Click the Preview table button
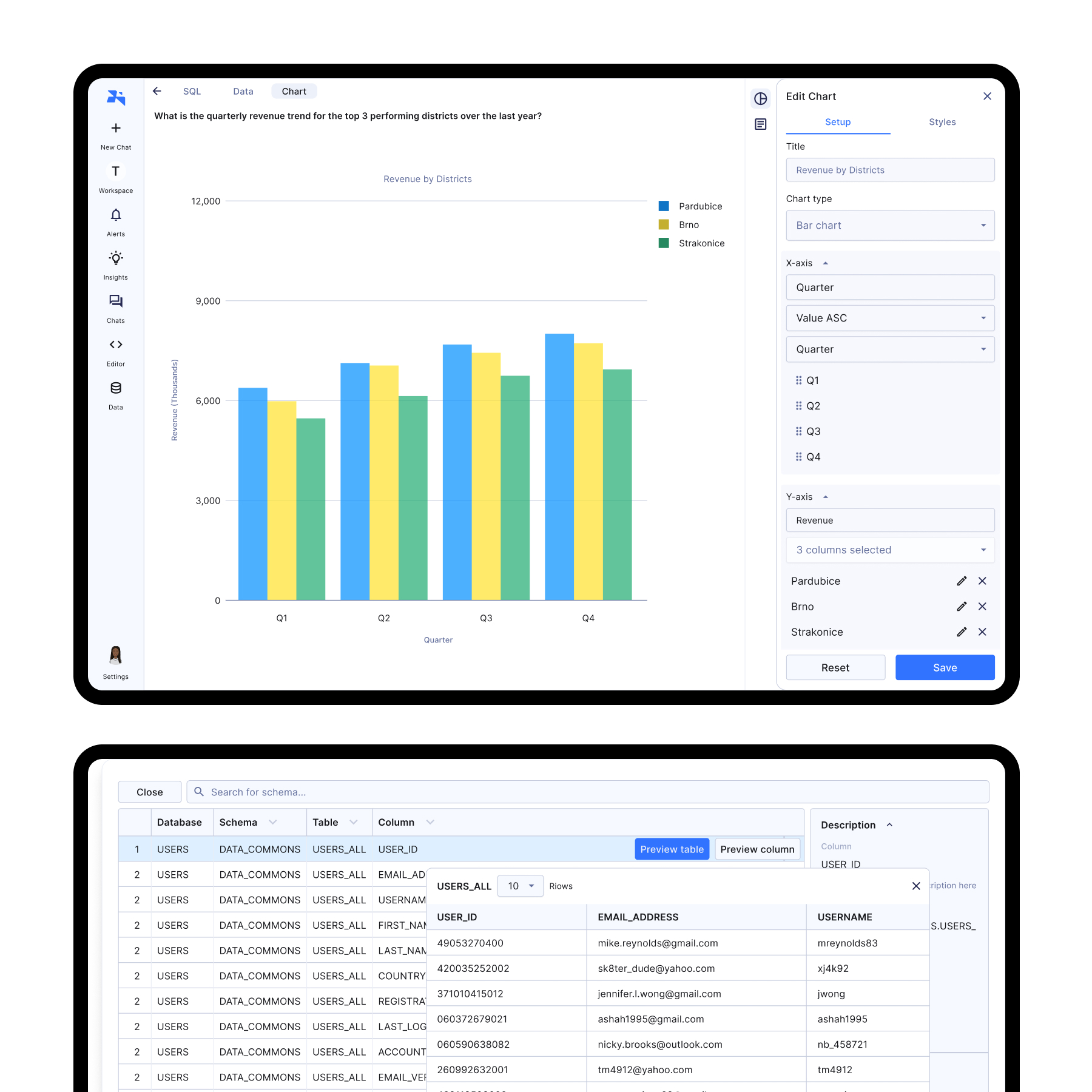1092x1092 pixels. (672, 849)
